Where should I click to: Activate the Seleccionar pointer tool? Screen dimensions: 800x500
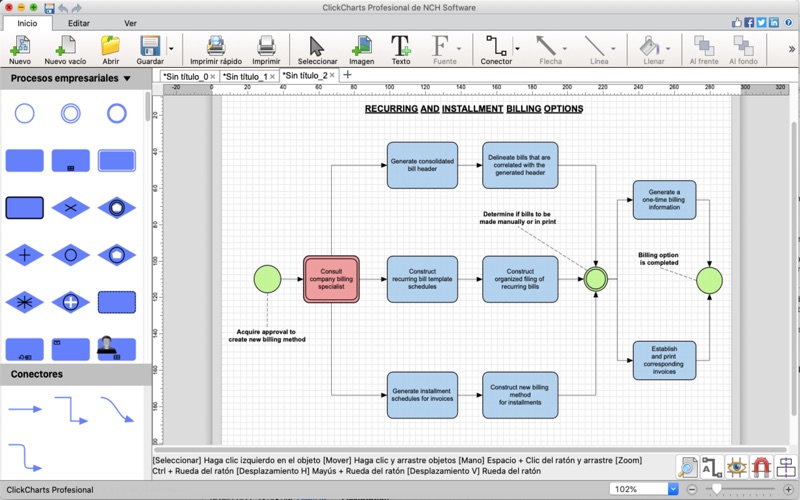pyautogui.click(x=317, y=49)
